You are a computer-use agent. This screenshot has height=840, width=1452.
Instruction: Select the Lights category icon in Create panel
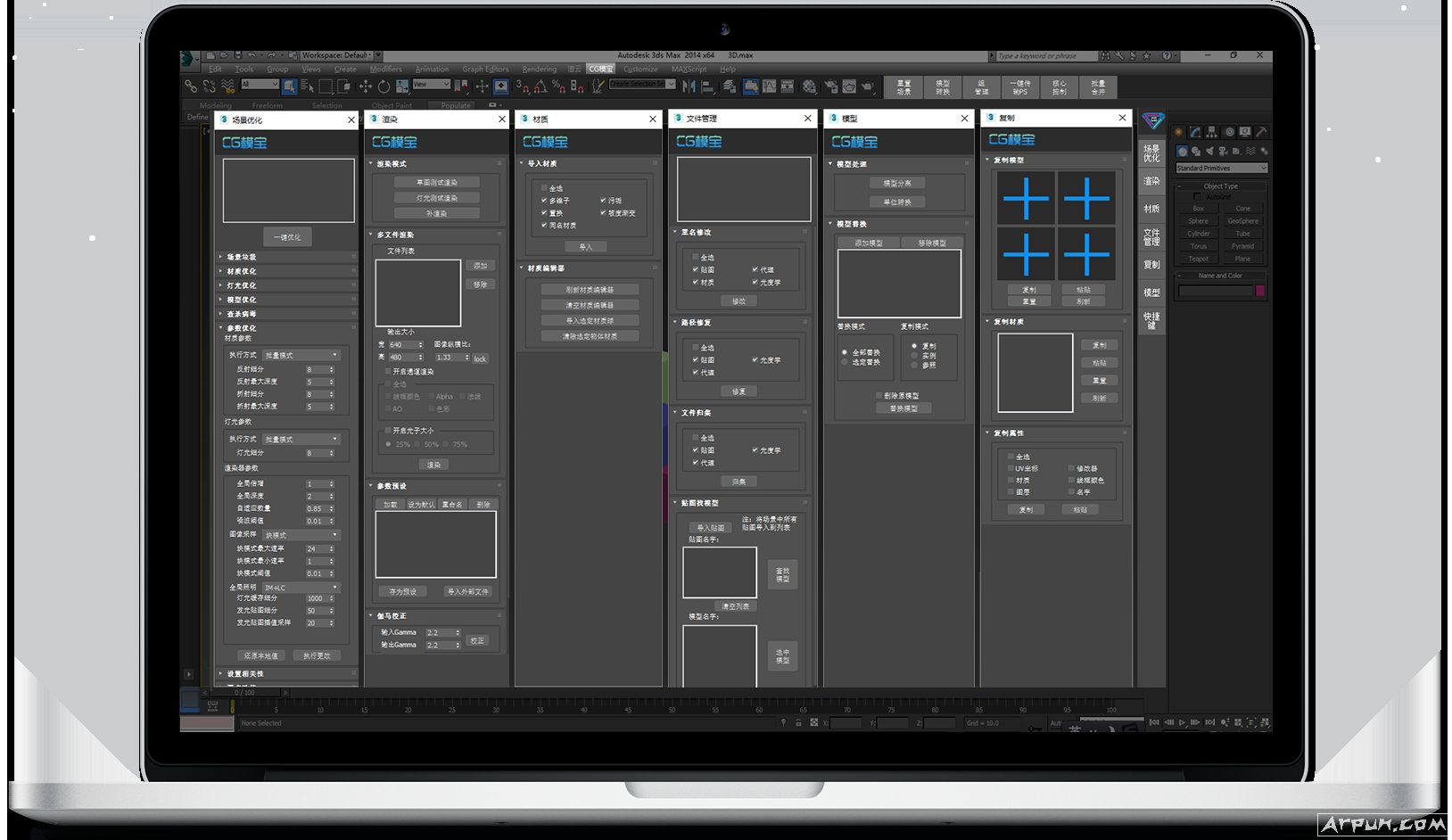[1209, 151]
